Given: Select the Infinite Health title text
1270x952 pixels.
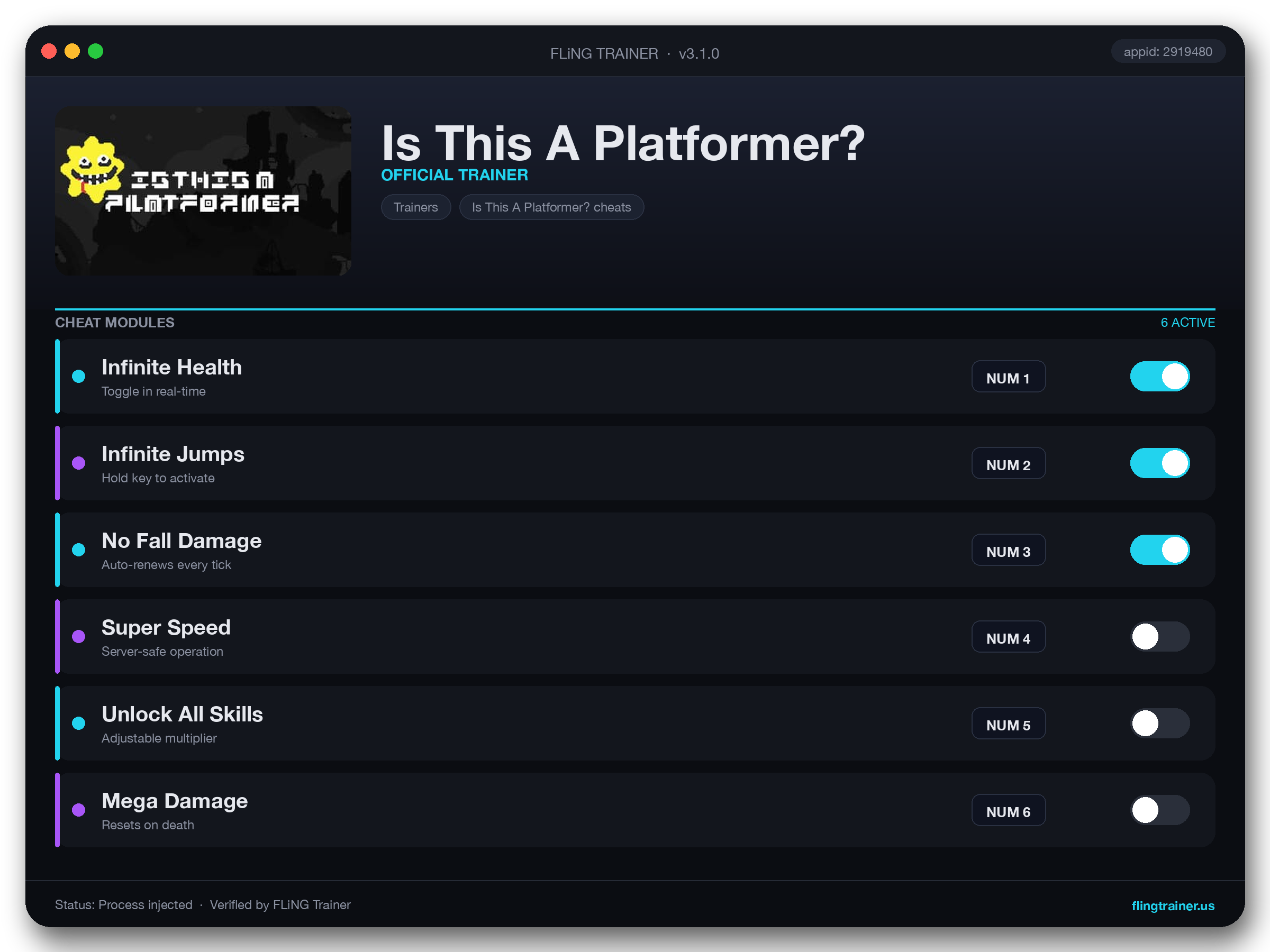Looking at the screenshot, I should 171,367.
